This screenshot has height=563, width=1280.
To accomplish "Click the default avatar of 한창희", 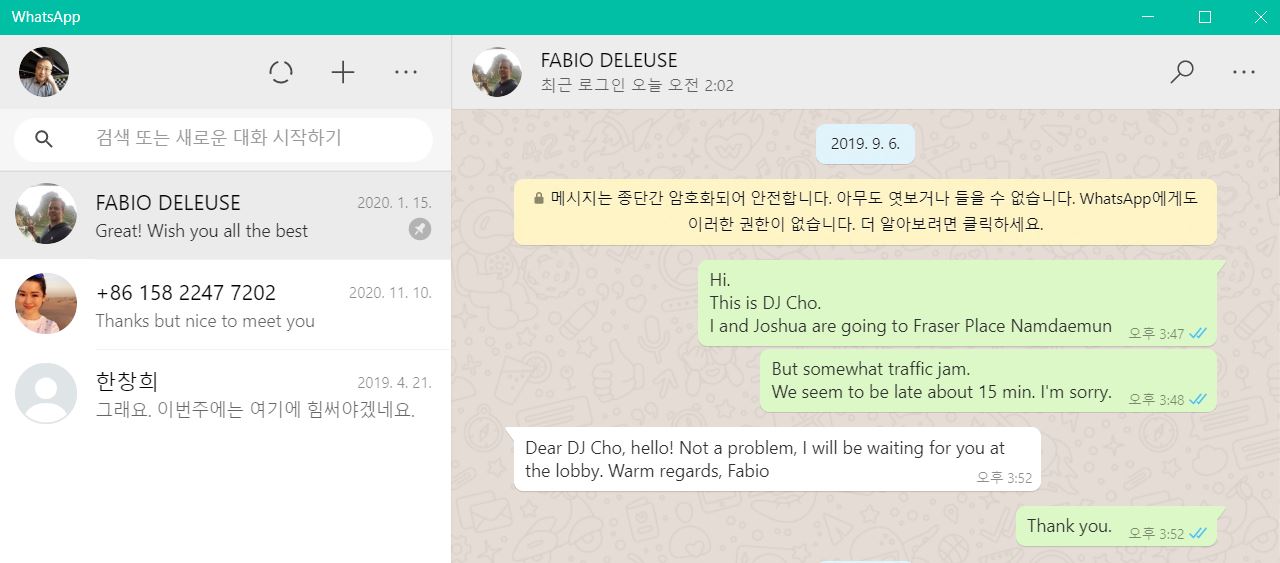I will (46, 394).
